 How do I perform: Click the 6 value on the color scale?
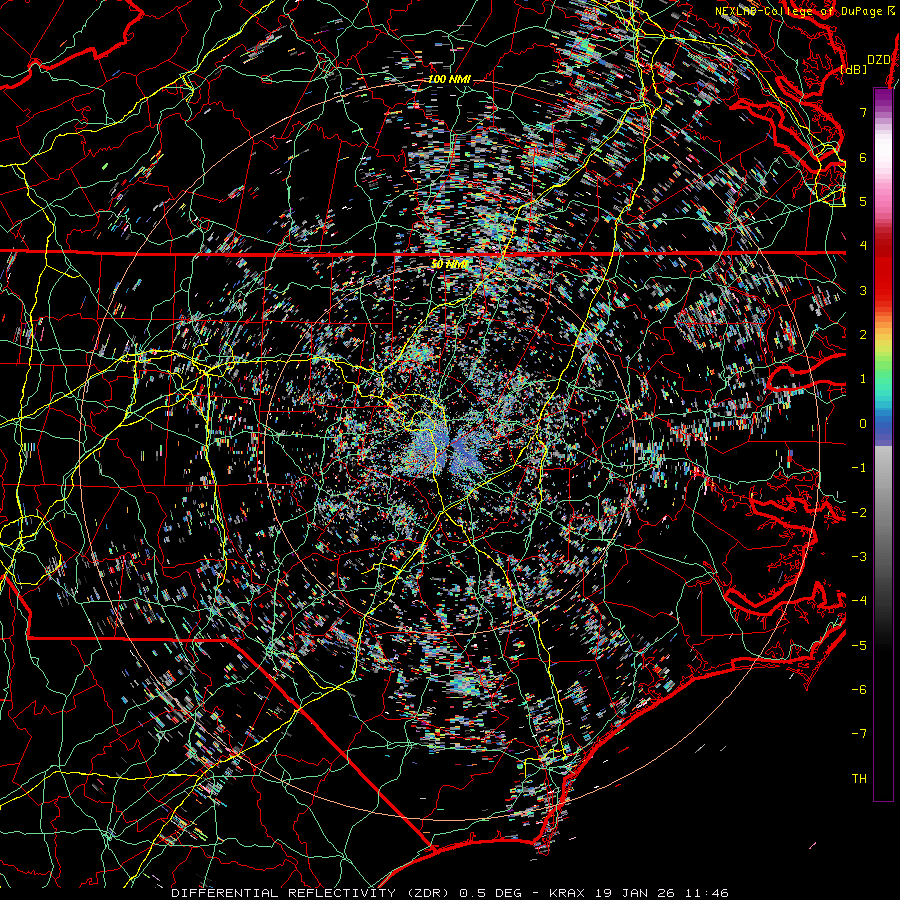click(x=863, y=157)
